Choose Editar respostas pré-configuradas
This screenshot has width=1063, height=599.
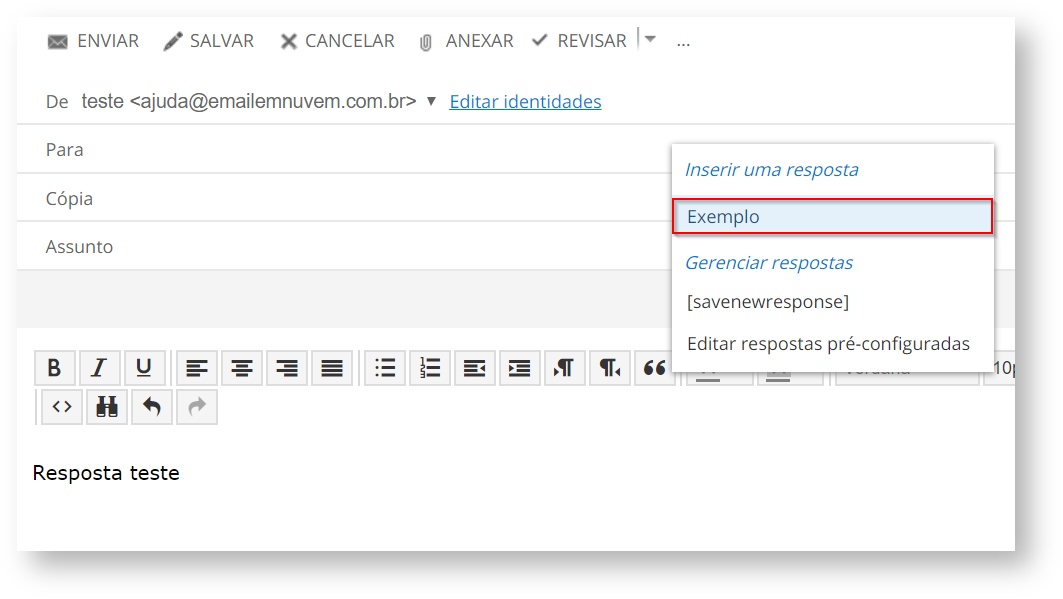click(x=828, y=344)
